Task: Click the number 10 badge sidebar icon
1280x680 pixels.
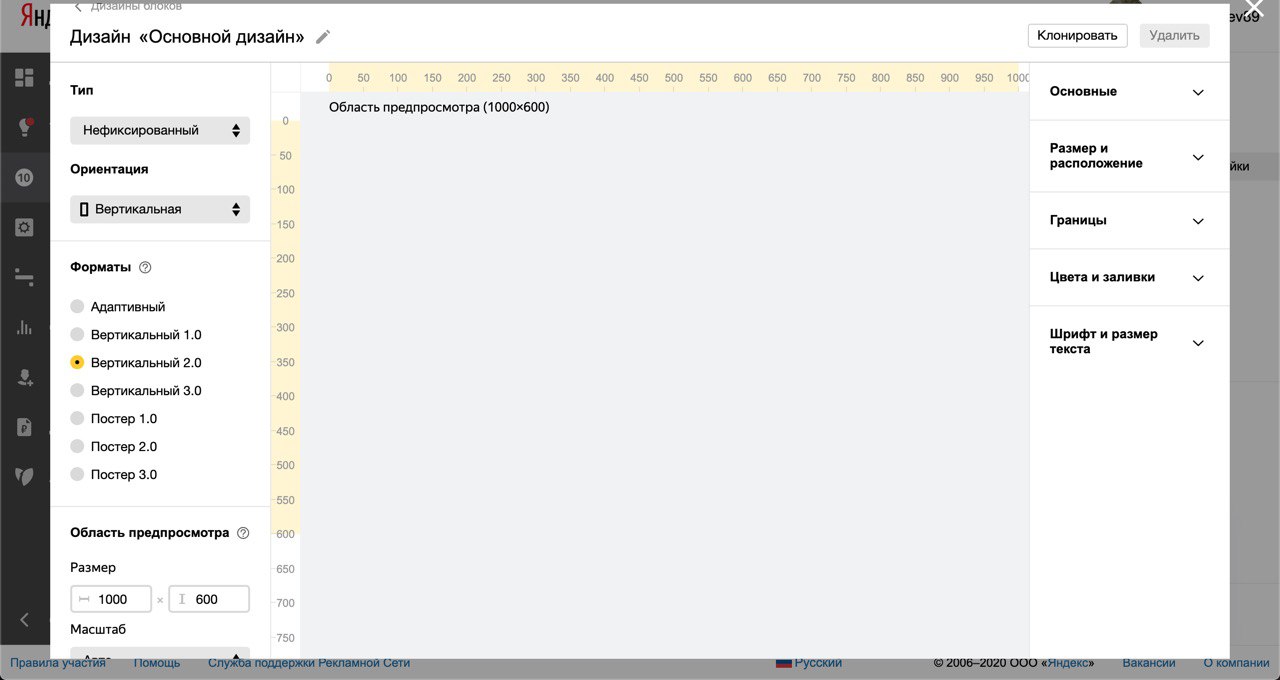Action: [x=24, y=178]
